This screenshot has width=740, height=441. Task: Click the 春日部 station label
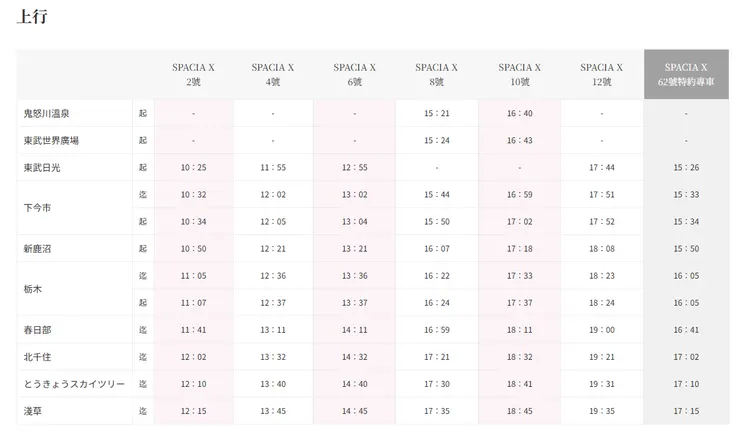coord(36,329)
